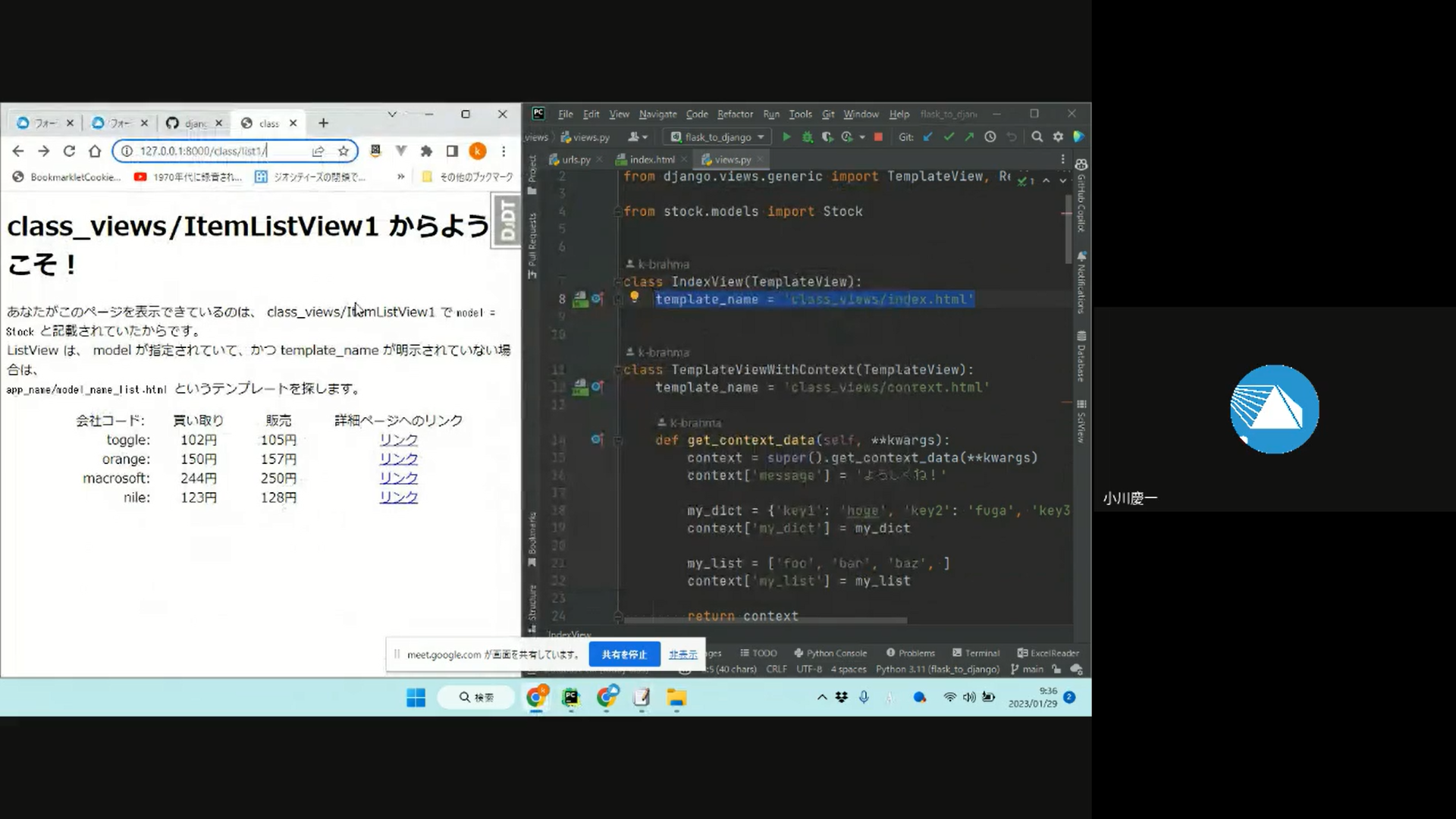1456x819 pixels.
Task: Commit changes with the green checkmark
Action: point(949,136)
